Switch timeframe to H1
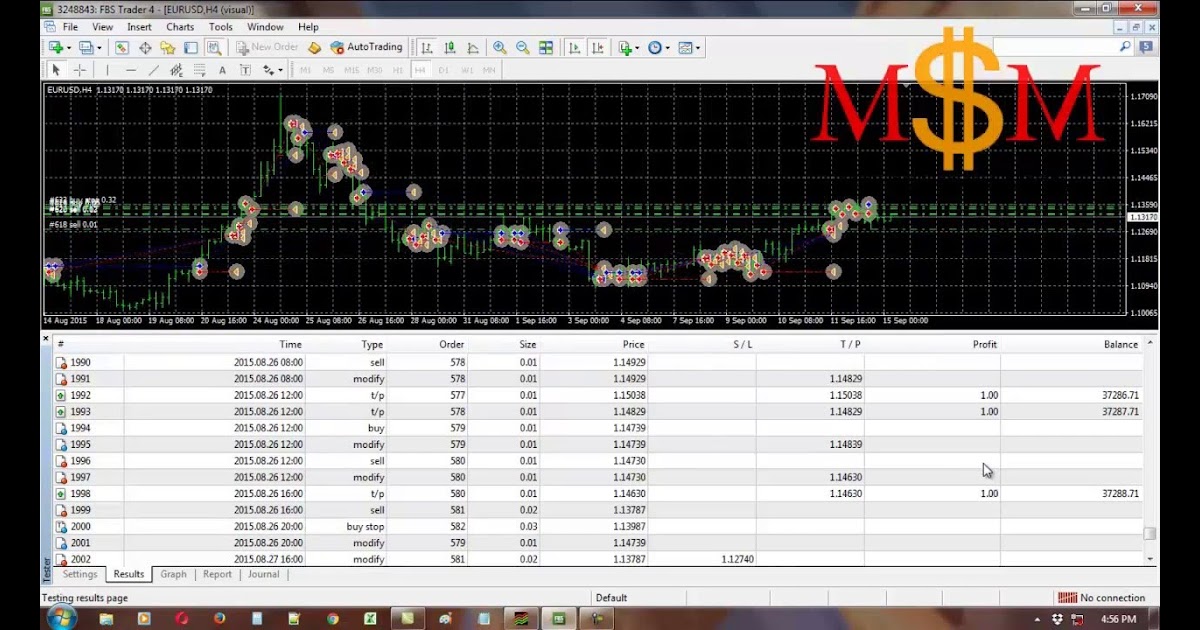The height and width of the screenshot is (630, 1200). (398, 70)
